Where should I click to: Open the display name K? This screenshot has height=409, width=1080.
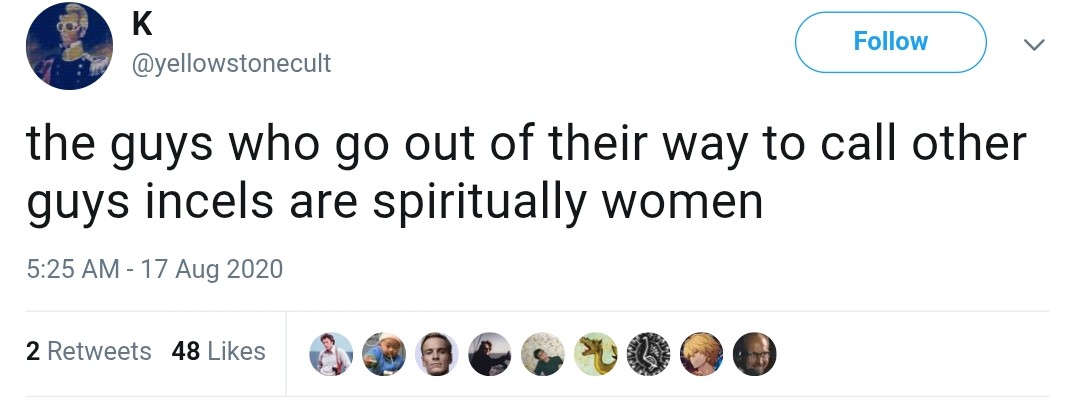(141, 25)
